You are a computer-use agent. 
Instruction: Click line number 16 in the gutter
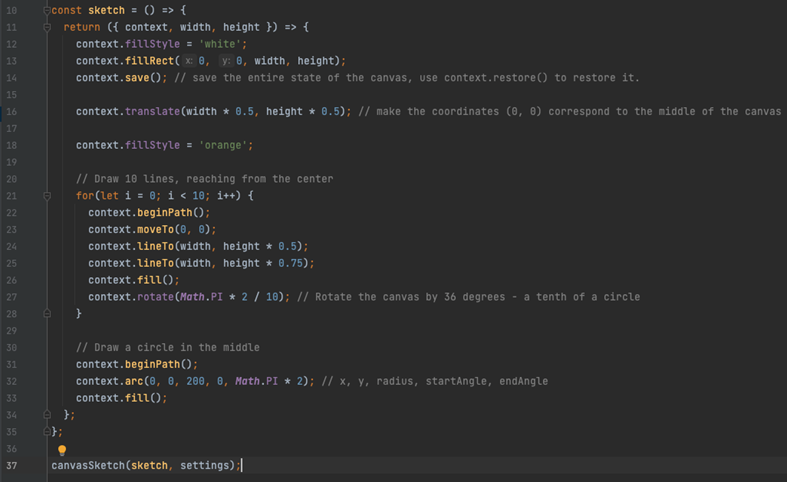click(12, 111)
